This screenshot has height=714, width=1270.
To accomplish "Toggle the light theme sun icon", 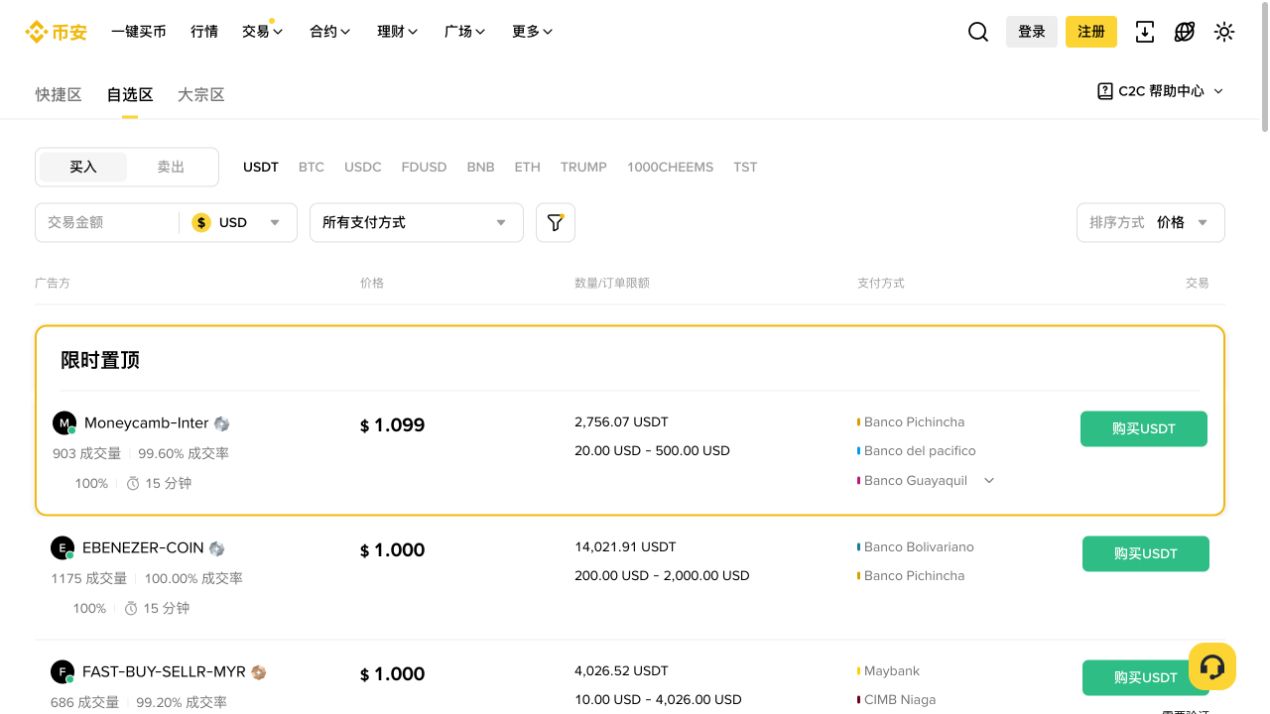I will click(x=1224, y=32).
